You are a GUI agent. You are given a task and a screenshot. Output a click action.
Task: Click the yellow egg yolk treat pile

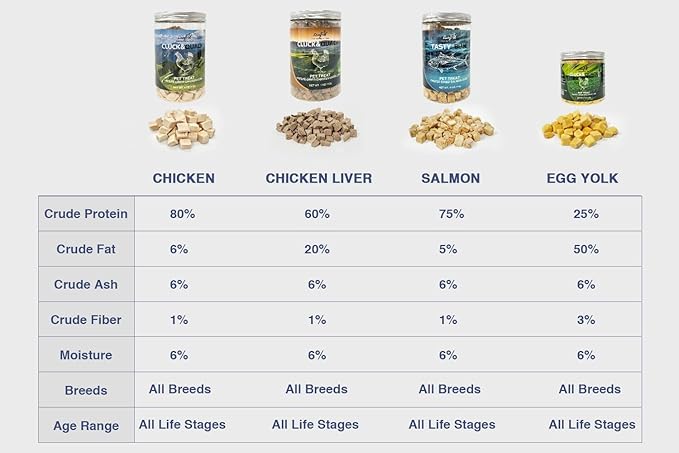pos(580,129)
